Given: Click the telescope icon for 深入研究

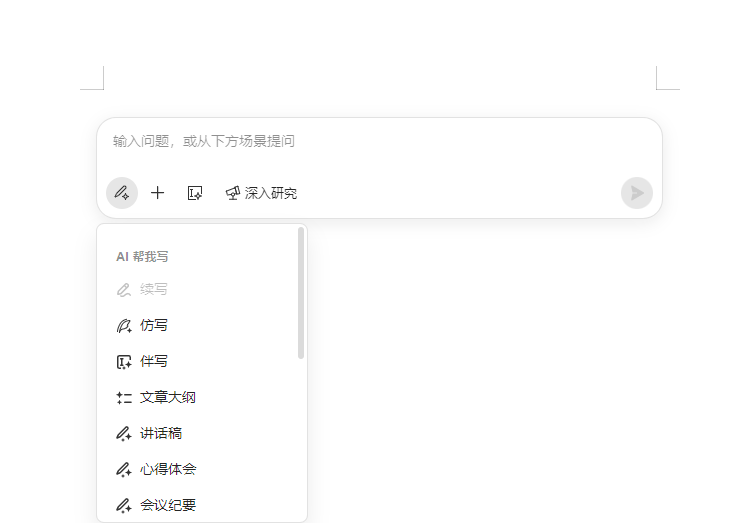Looking at the screenshot, I should pyautogui.click(x=232, y=193).
